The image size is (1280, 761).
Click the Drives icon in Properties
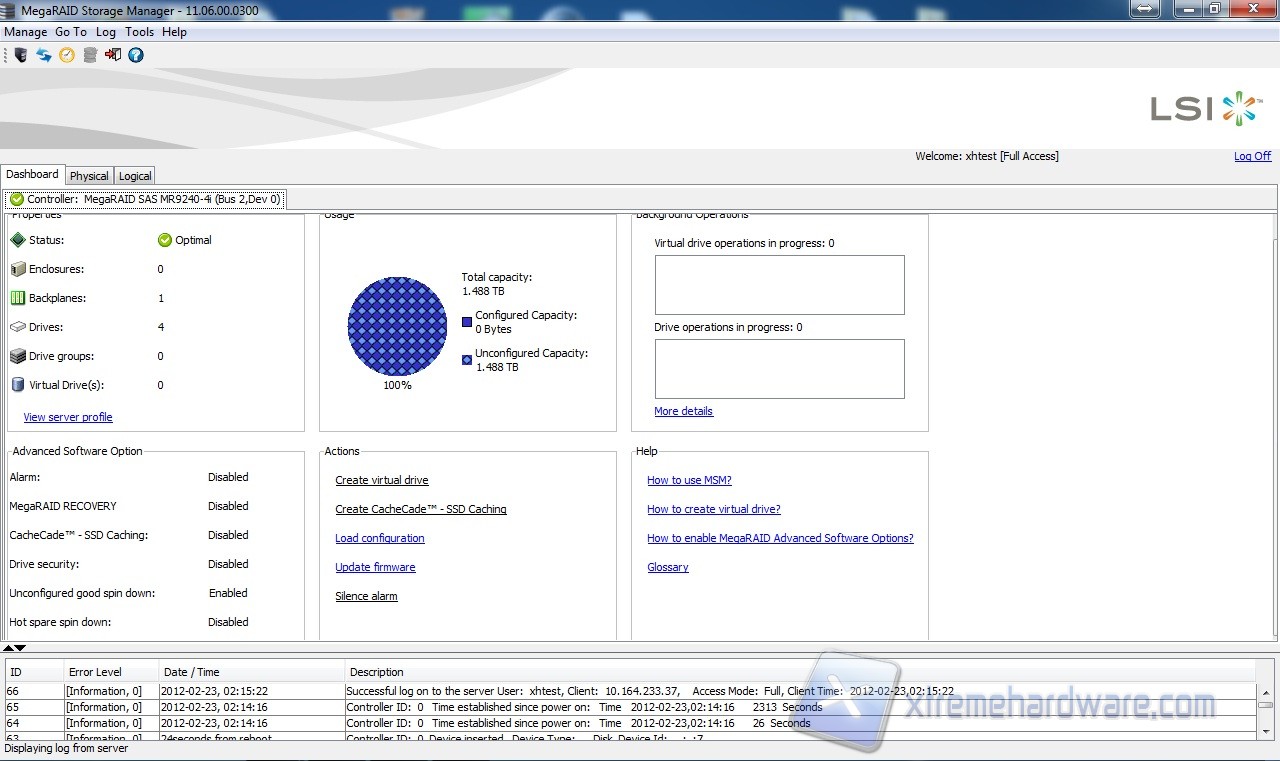pyautogui.click(x=17, y=327)
